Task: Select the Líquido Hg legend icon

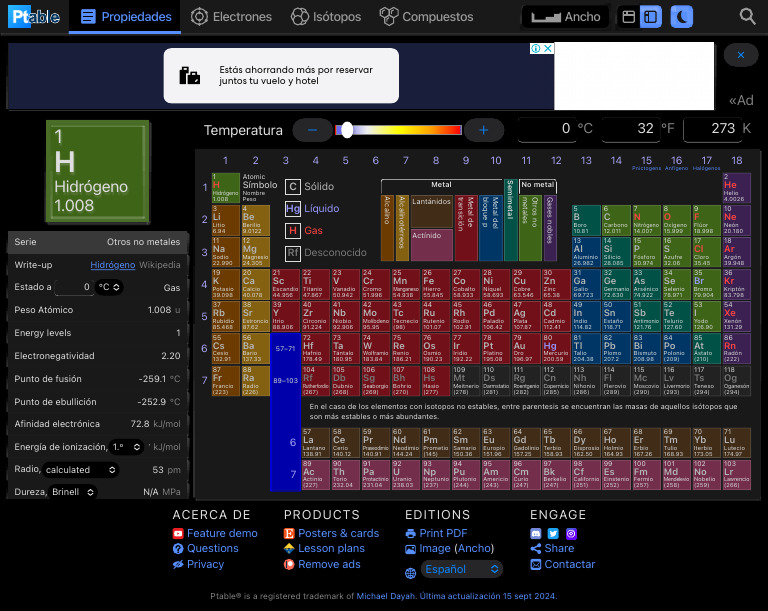Action: [x=292, y=209]
